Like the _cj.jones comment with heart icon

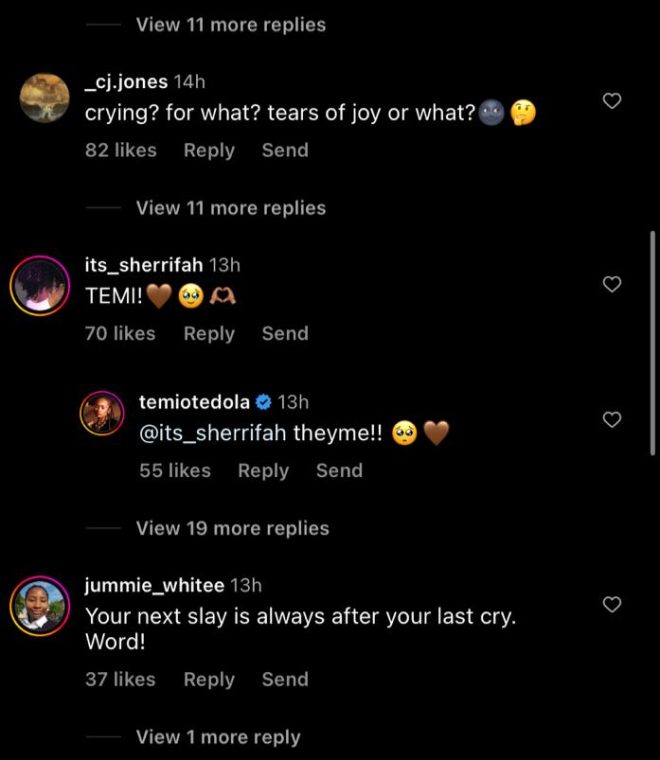coord(613,101)
